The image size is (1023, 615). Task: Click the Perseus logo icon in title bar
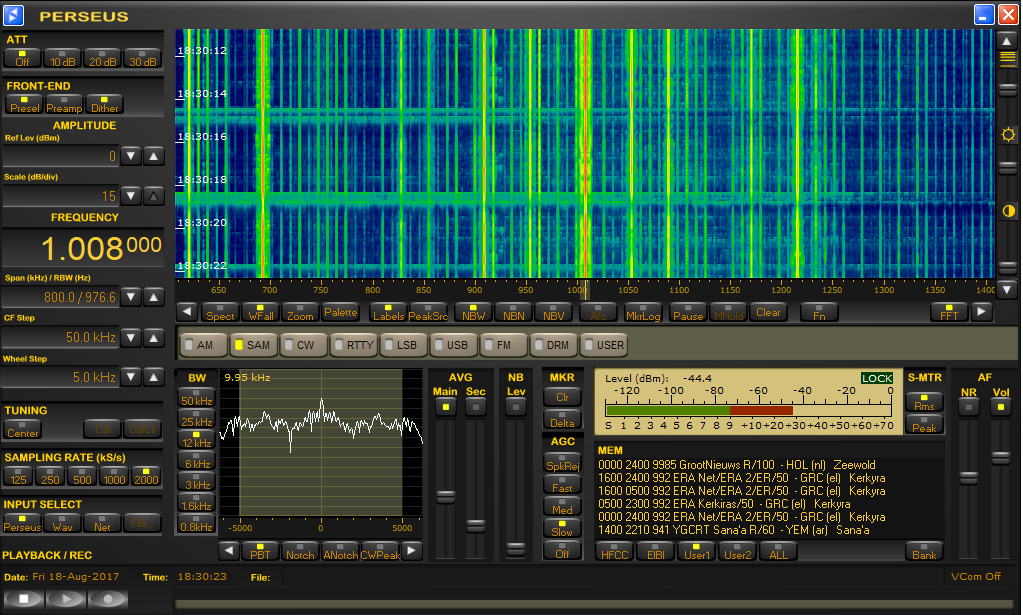coord(14,14)
